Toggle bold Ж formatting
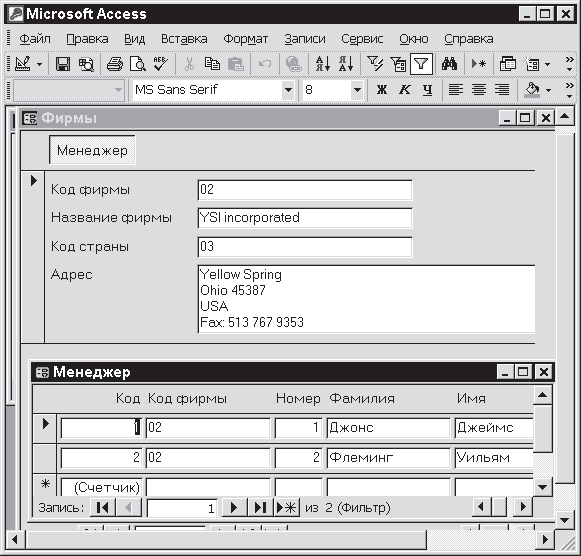This screenshot has height=556, width=581. pyautogui.click(x=382, y=90)
